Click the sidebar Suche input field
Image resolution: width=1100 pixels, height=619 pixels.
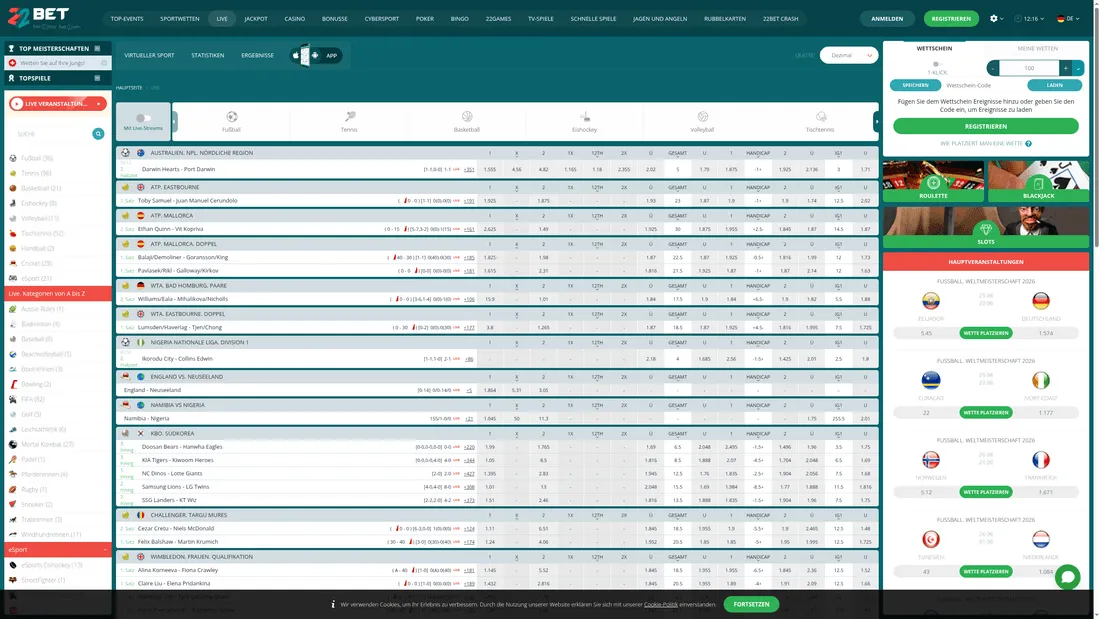[x=51, y=133]
